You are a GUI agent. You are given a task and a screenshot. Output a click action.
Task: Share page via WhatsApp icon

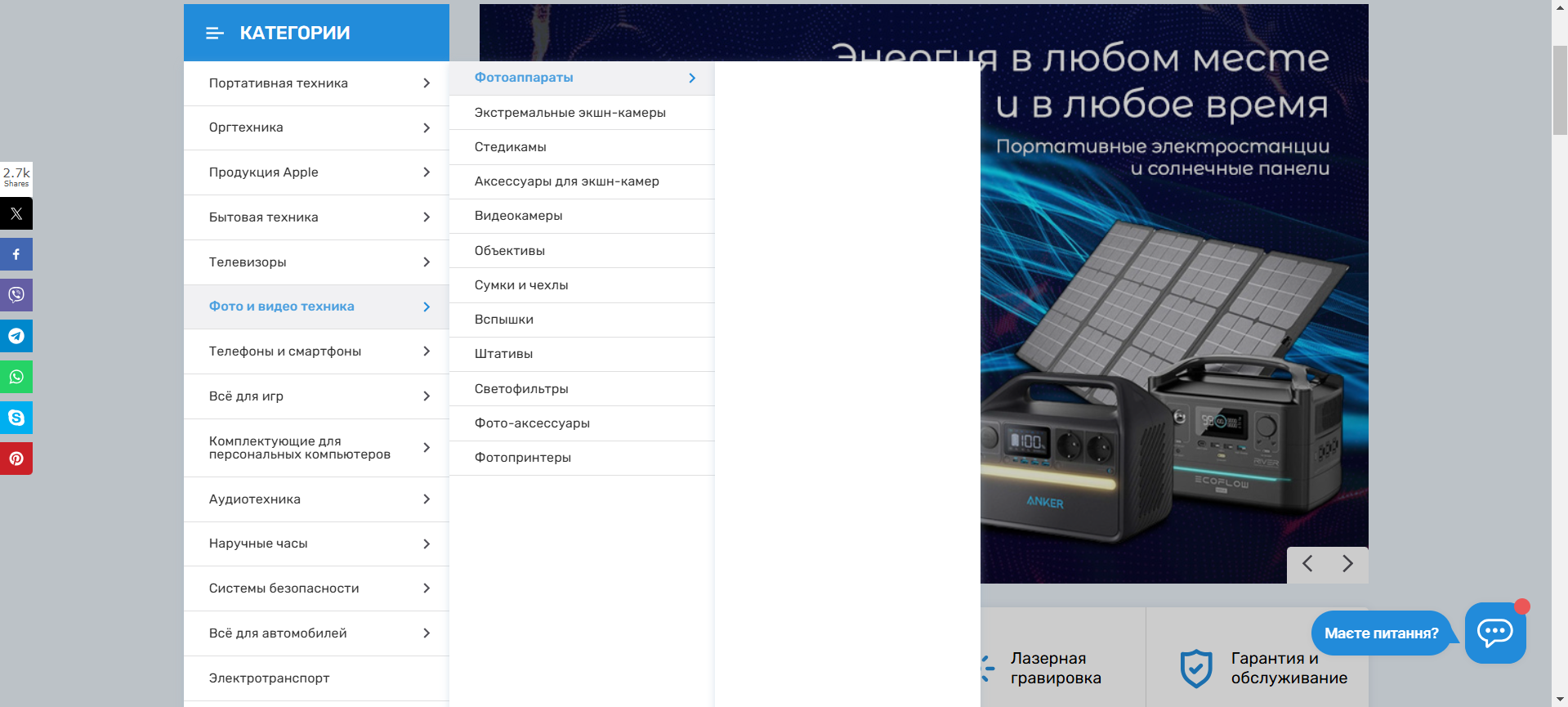coord(16,377)
